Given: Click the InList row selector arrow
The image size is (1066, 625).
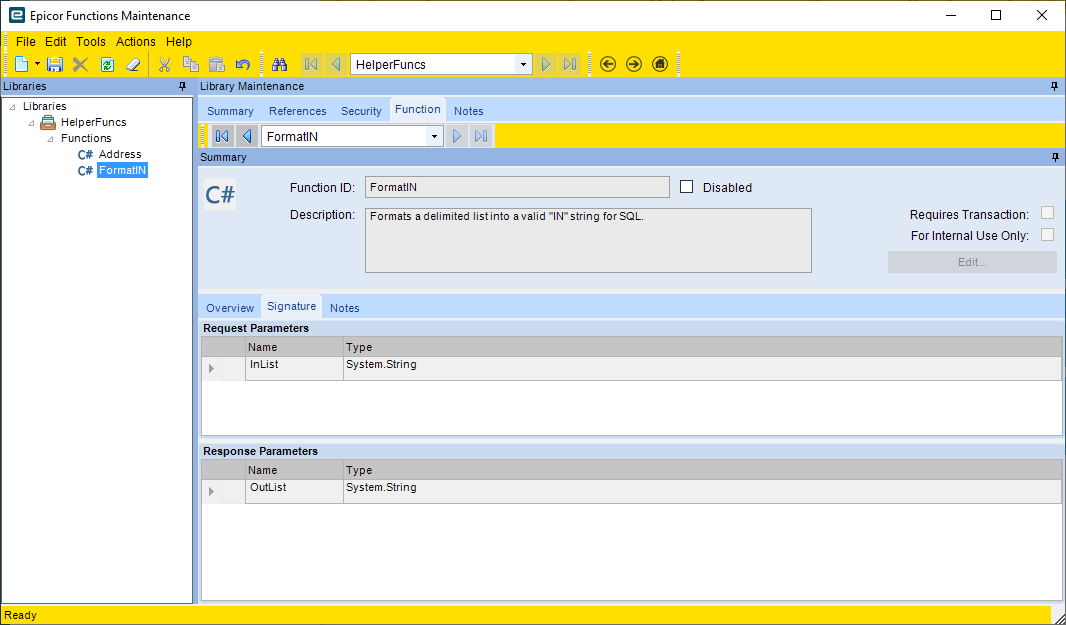Looking at the screenshot, I should (211, 368).
